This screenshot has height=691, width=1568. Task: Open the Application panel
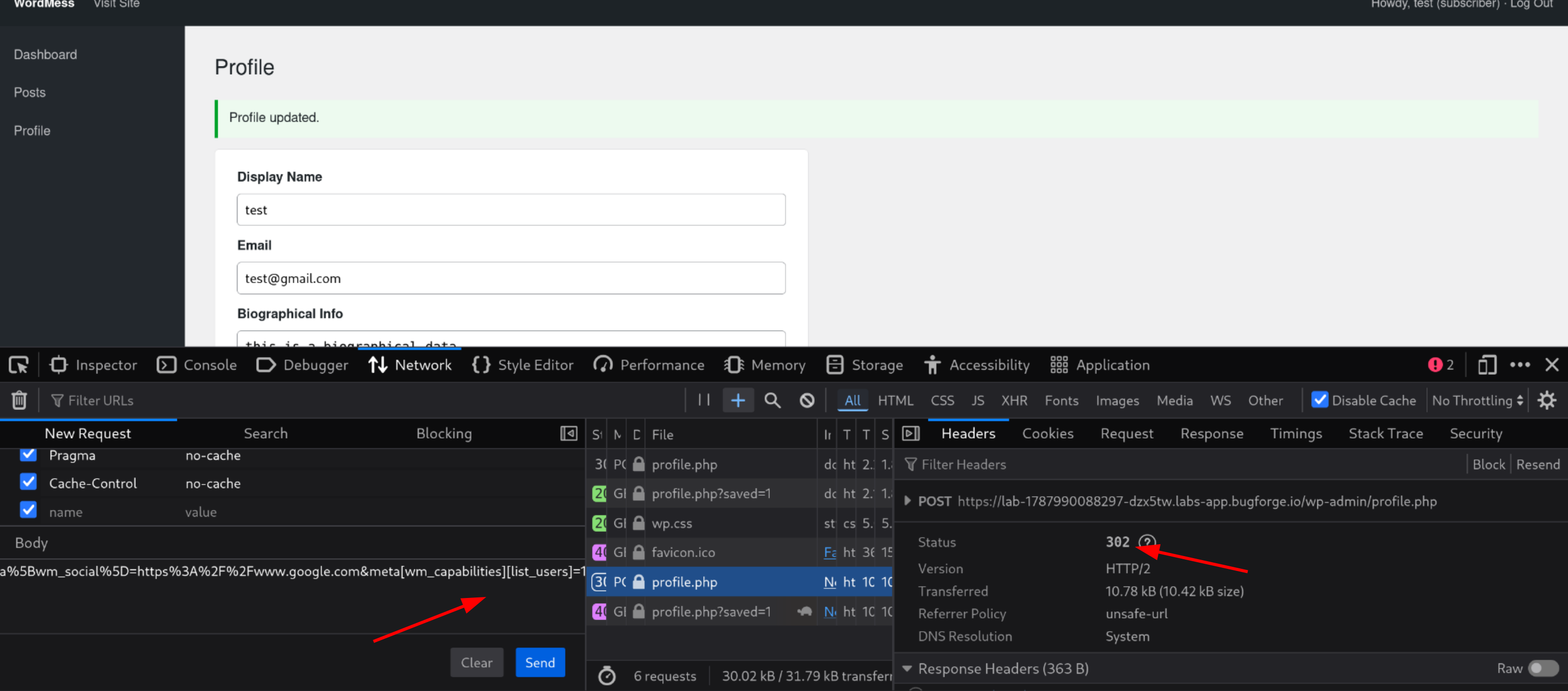[1100, 365]
